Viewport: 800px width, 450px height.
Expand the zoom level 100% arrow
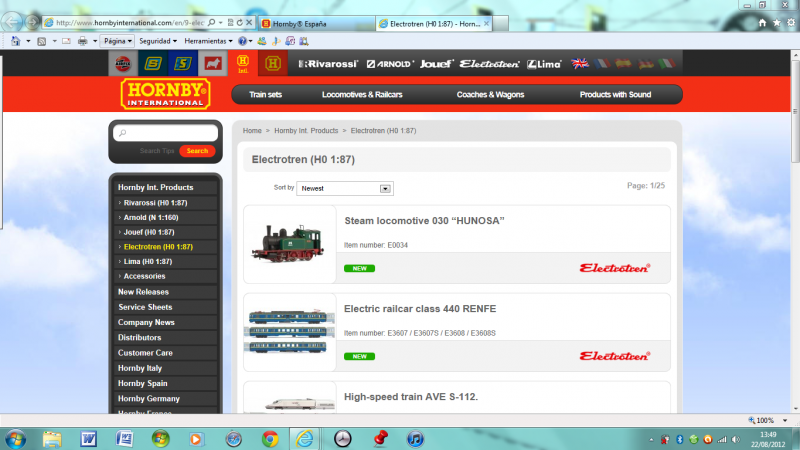(785, 420)
